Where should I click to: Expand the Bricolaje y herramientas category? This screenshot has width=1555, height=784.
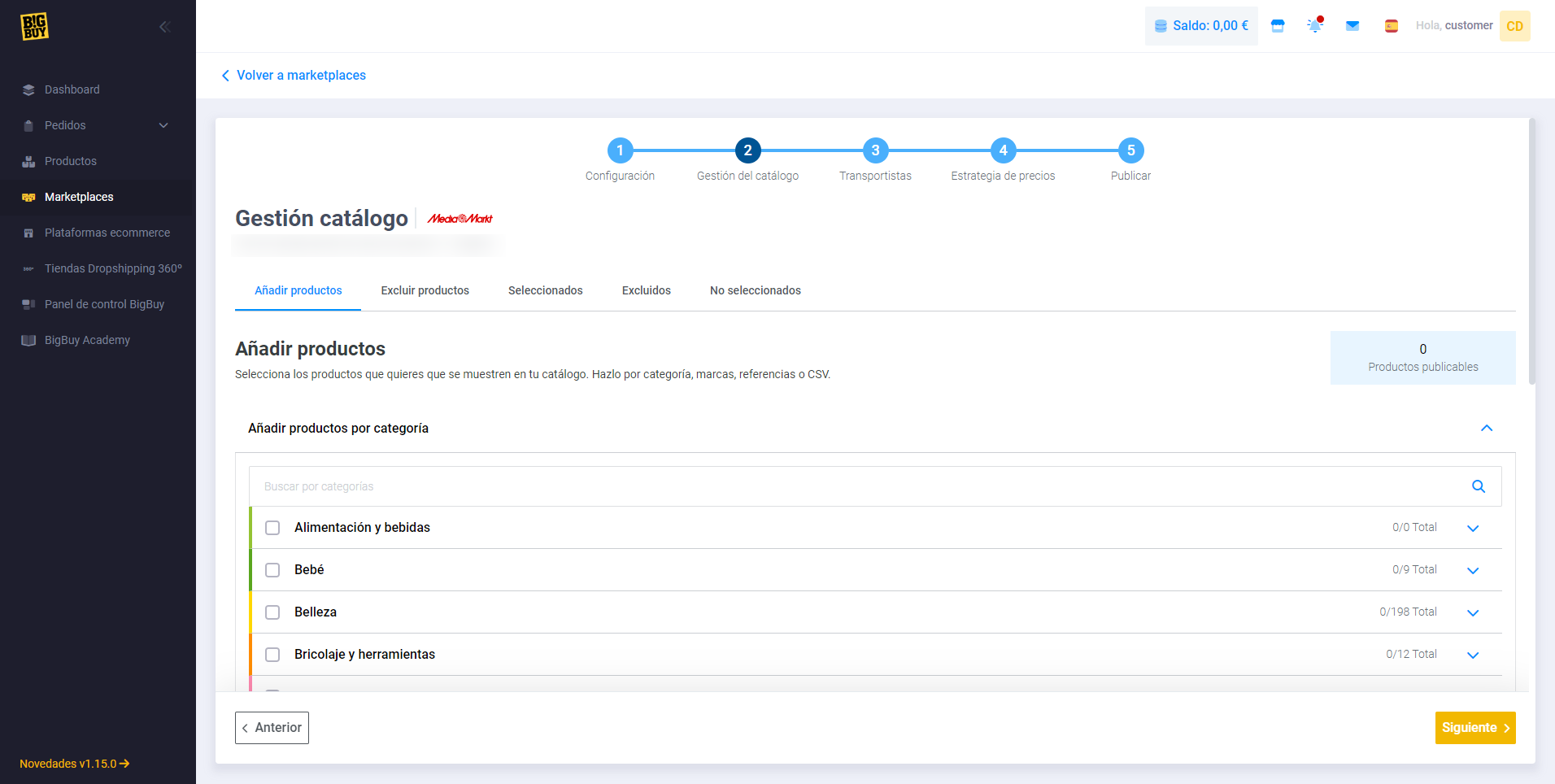[1472, 655]
